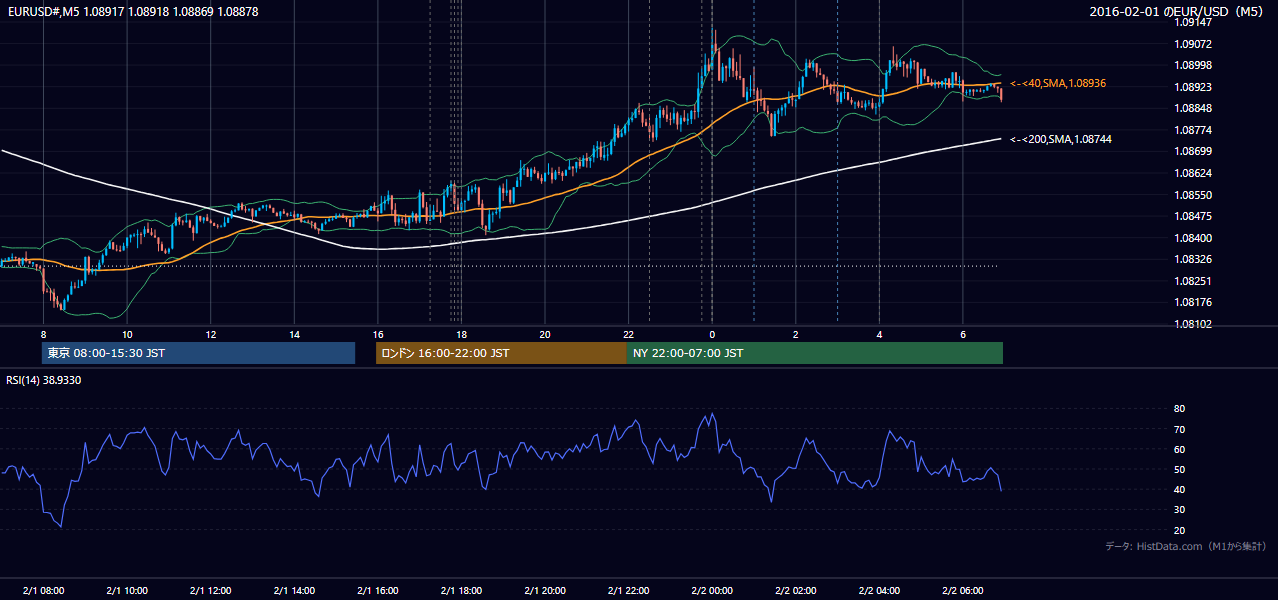Click price axis value 1.08326
This screenshot has height=600, width=1278.
1194,259
